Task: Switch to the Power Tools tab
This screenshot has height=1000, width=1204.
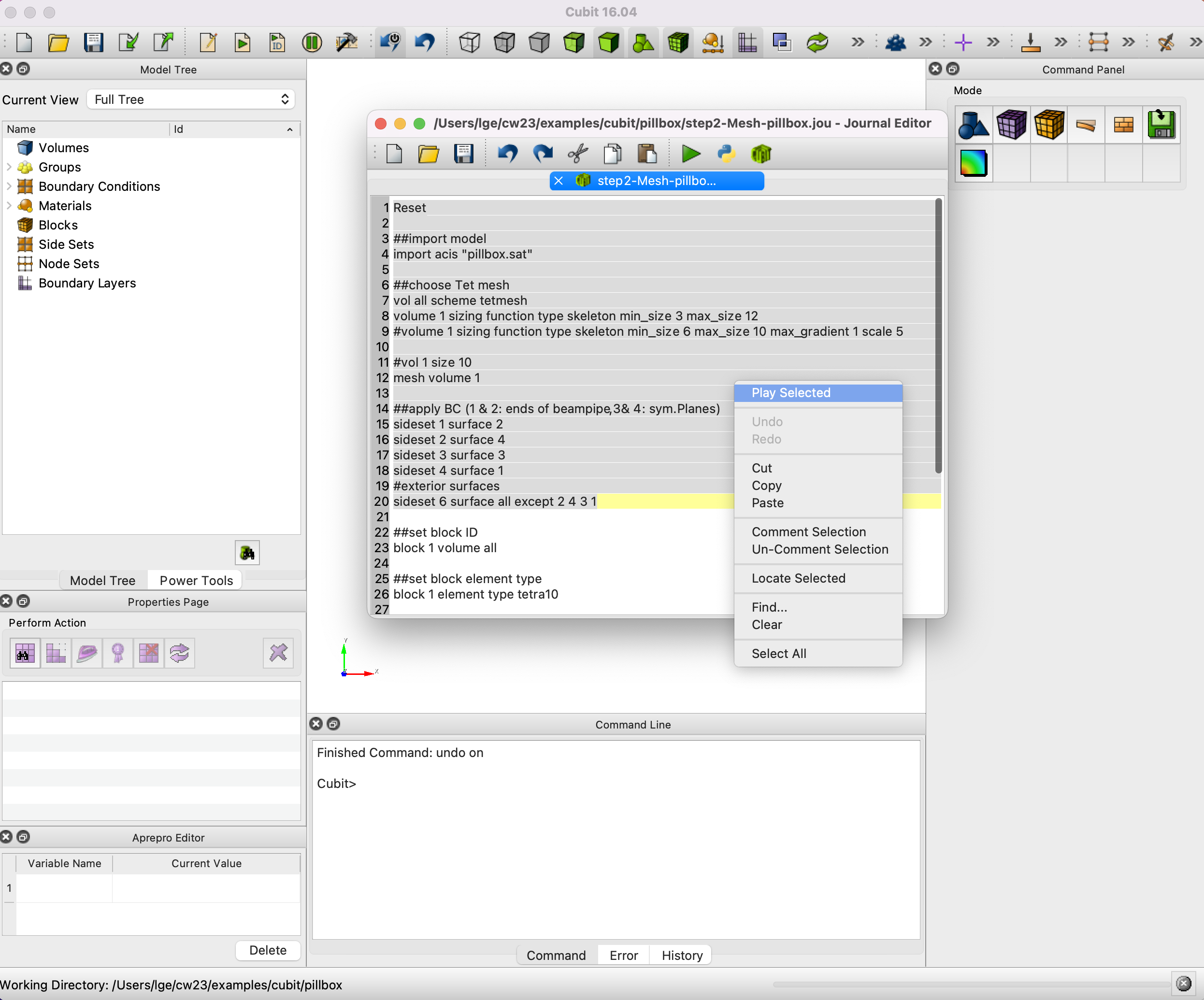Action: coord(196,580)
